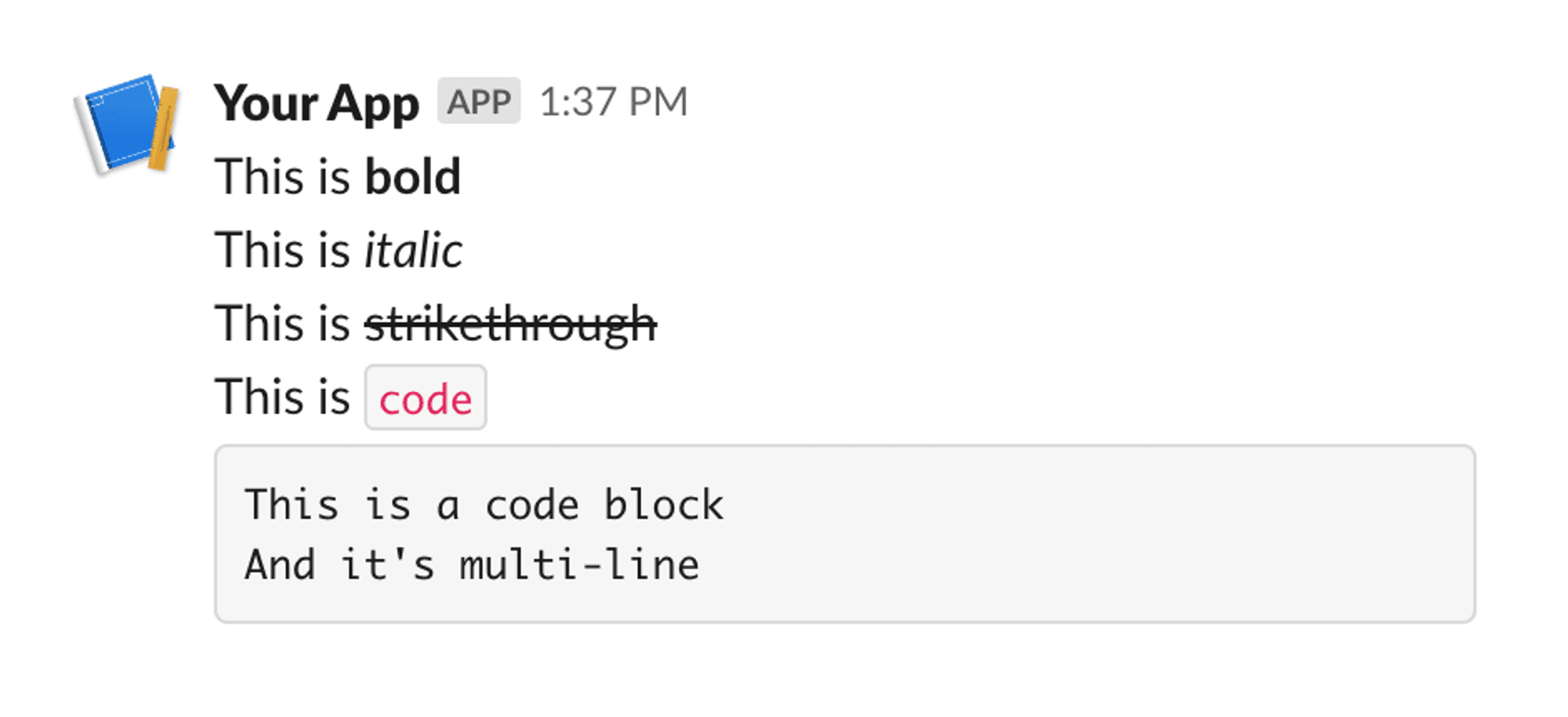Image resolution: width=1568 pixels, height=717 pixels.
Task: Click the strikethrough text in the third line
Action: (x=510, y=323)
